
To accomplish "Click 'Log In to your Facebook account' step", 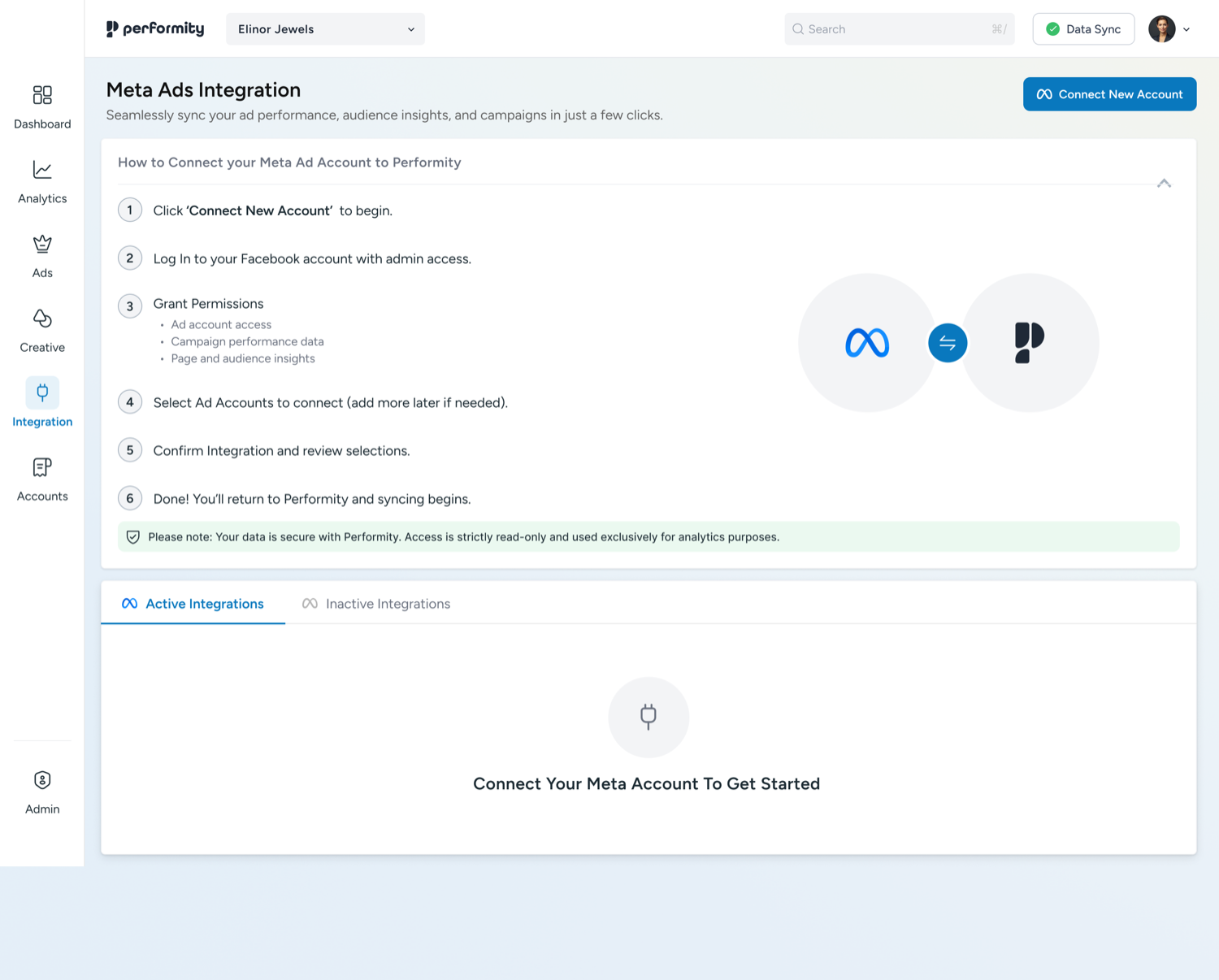I will click(x=312, y=258).
